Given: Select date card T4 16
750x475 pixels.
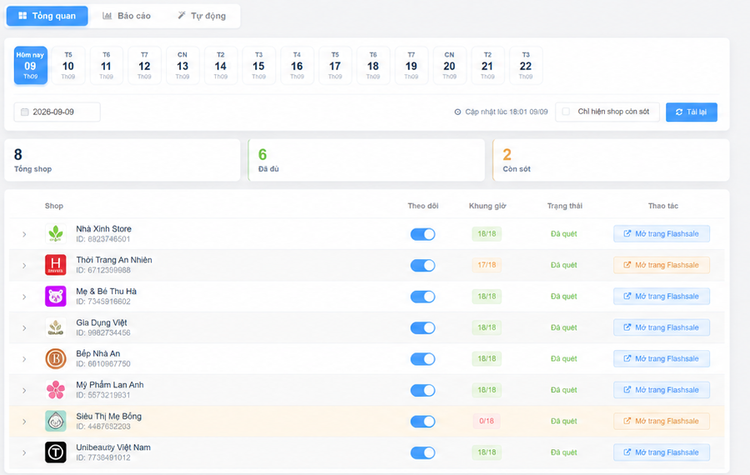Looking at the screenshot, I should (297, 66).
